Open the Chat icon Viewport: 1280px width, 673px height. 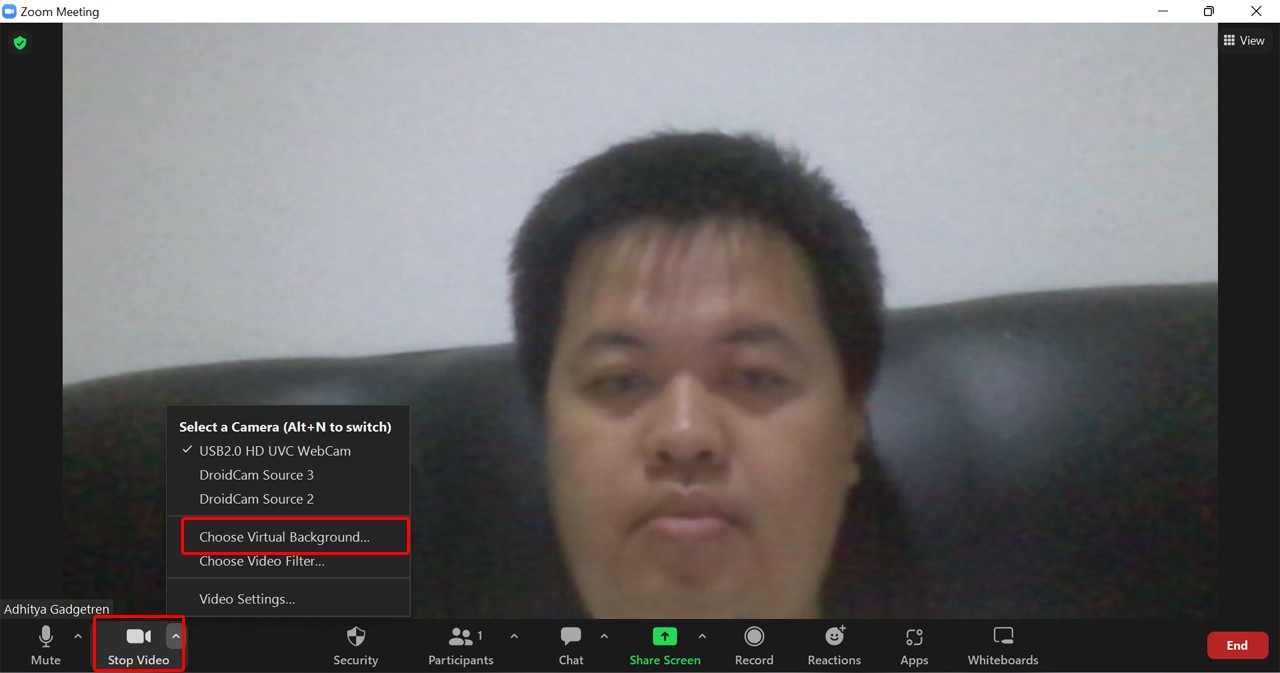click(570, 645)
